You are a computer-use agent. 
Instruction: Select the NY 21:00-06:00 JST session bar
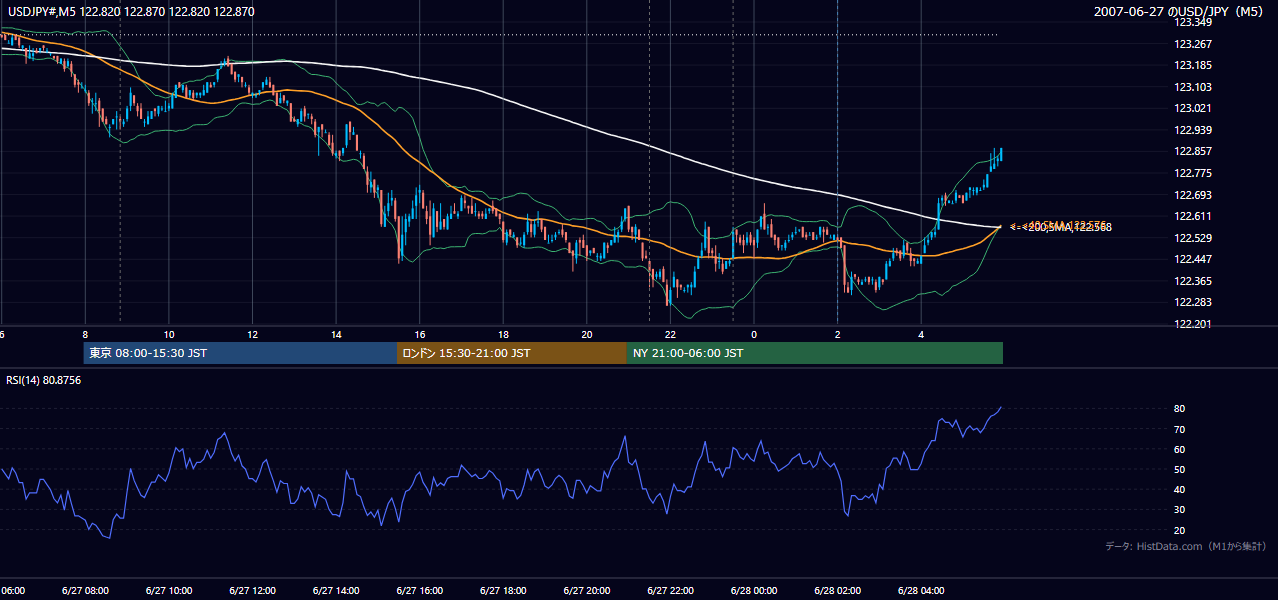tap(815, 353)
